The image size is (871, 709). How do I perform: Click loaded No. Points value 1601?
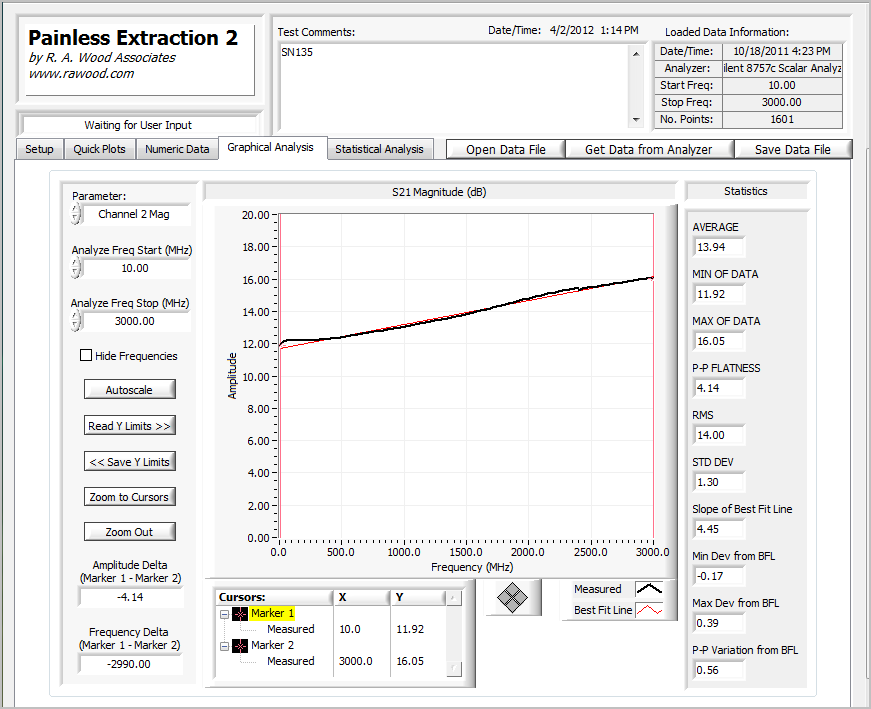click(782, 119)
